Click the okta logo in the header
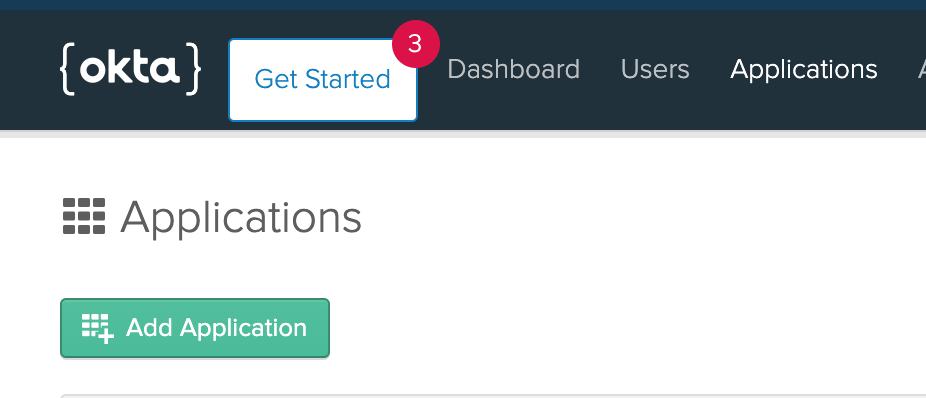Viewport: 926px width, 398px height. pos(131,69)
